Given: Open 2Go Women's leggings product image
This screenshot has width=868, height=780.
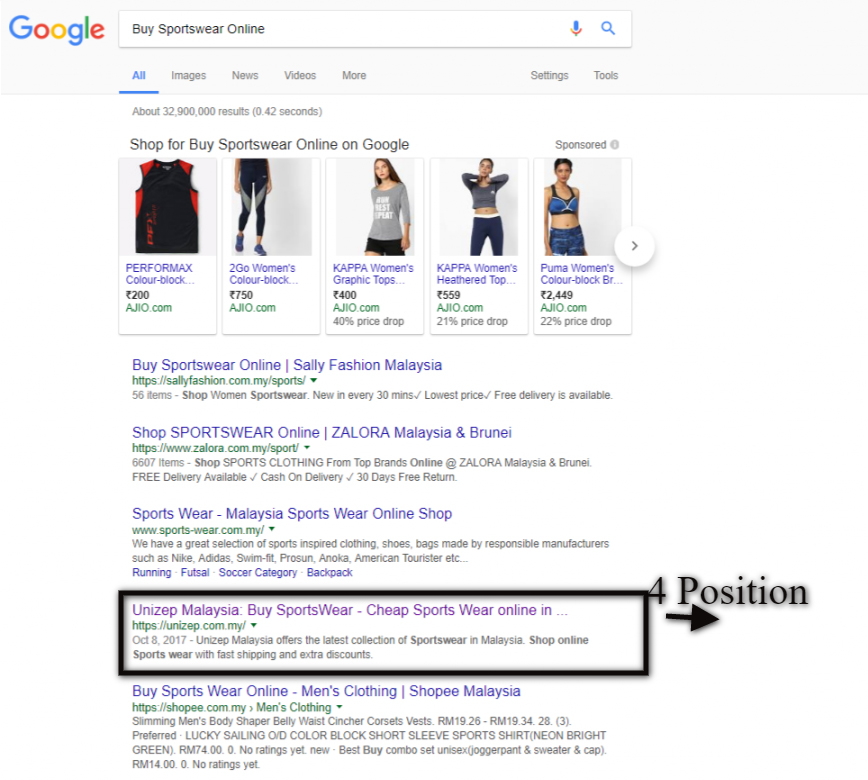Looking at the screenshot, I should tap(271, 207).
